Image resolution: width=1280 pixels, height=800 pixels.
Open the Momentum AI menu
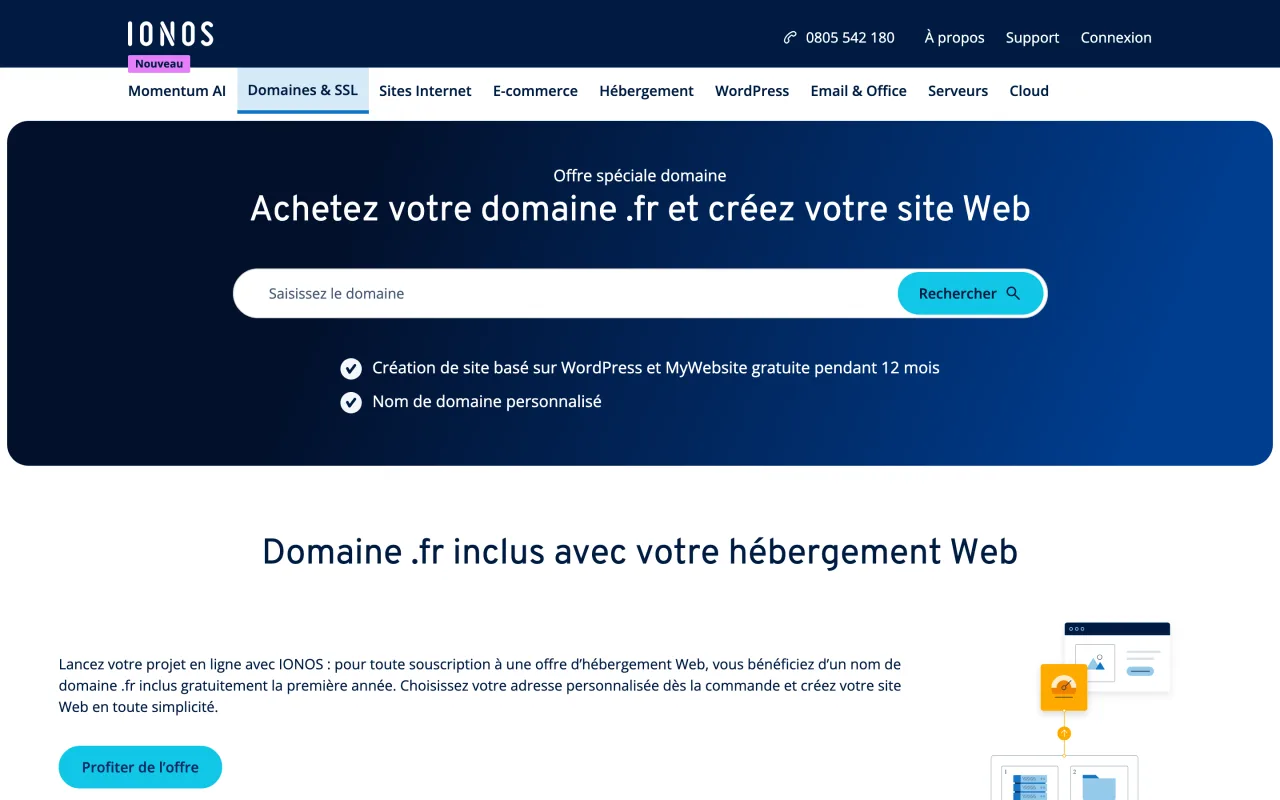click(177, 91)
